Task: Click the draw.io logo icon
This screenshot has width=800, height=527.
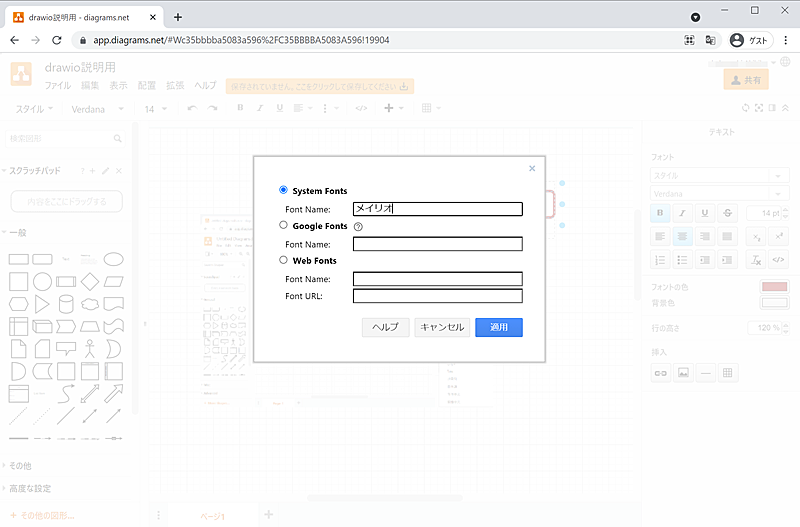Action: tap(22, 75)
